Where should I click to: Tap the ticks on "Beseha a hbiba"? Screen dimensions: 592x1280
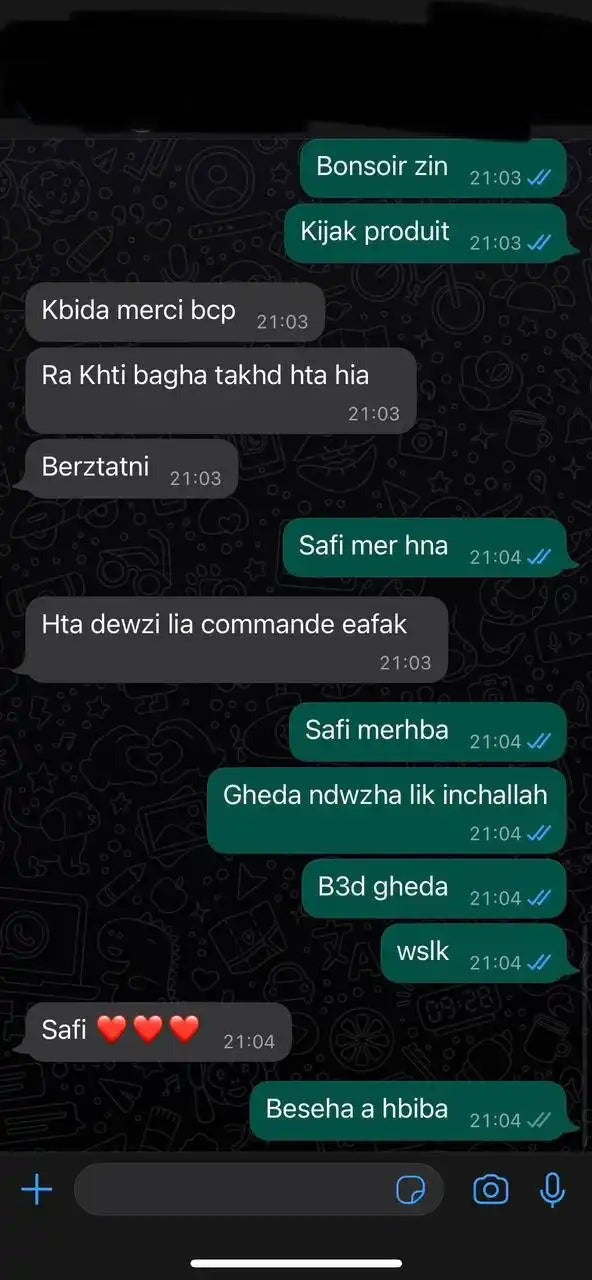[x=540, y=1121]
